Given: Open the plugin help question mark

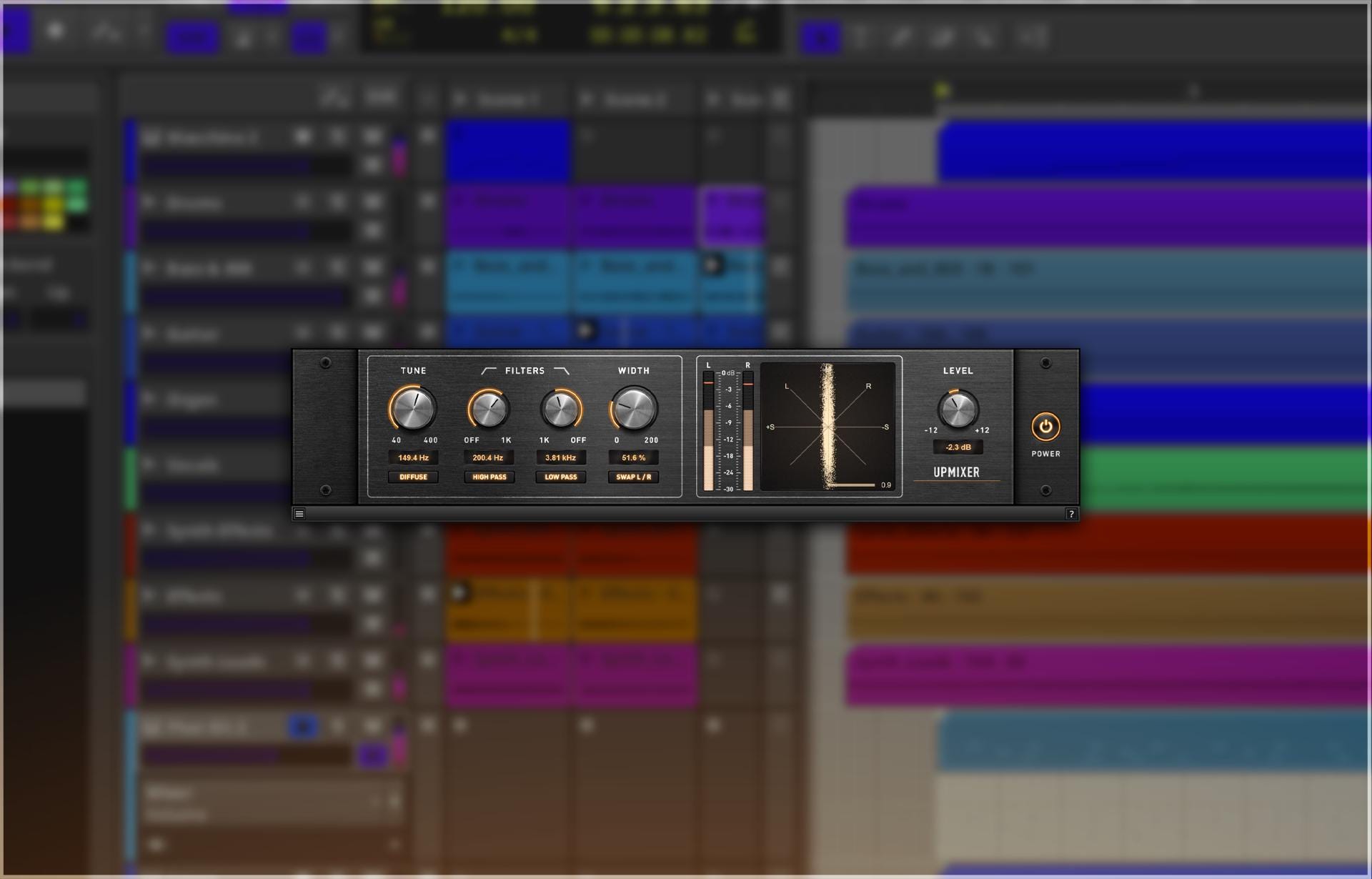Looking at the screenshot, I should coord(1070,514).
